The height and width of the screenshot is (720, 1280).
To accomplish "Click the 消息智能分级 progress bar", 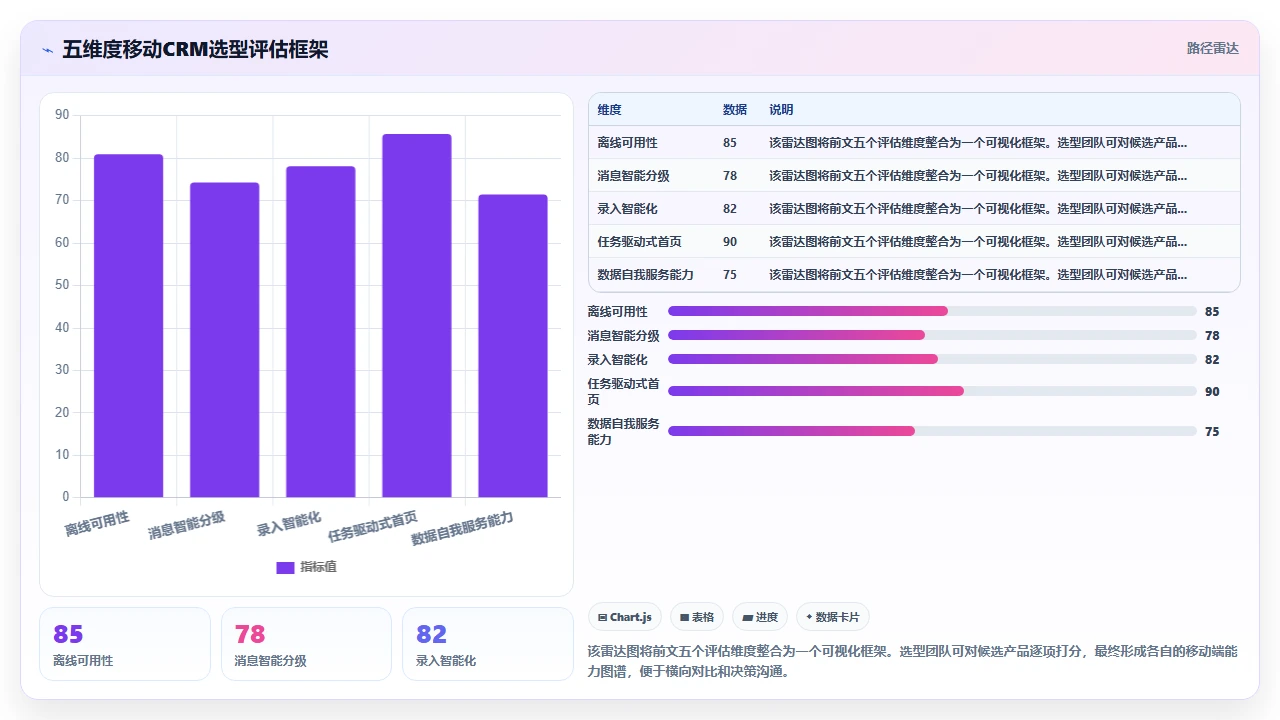I will click(x=932, y=335).
